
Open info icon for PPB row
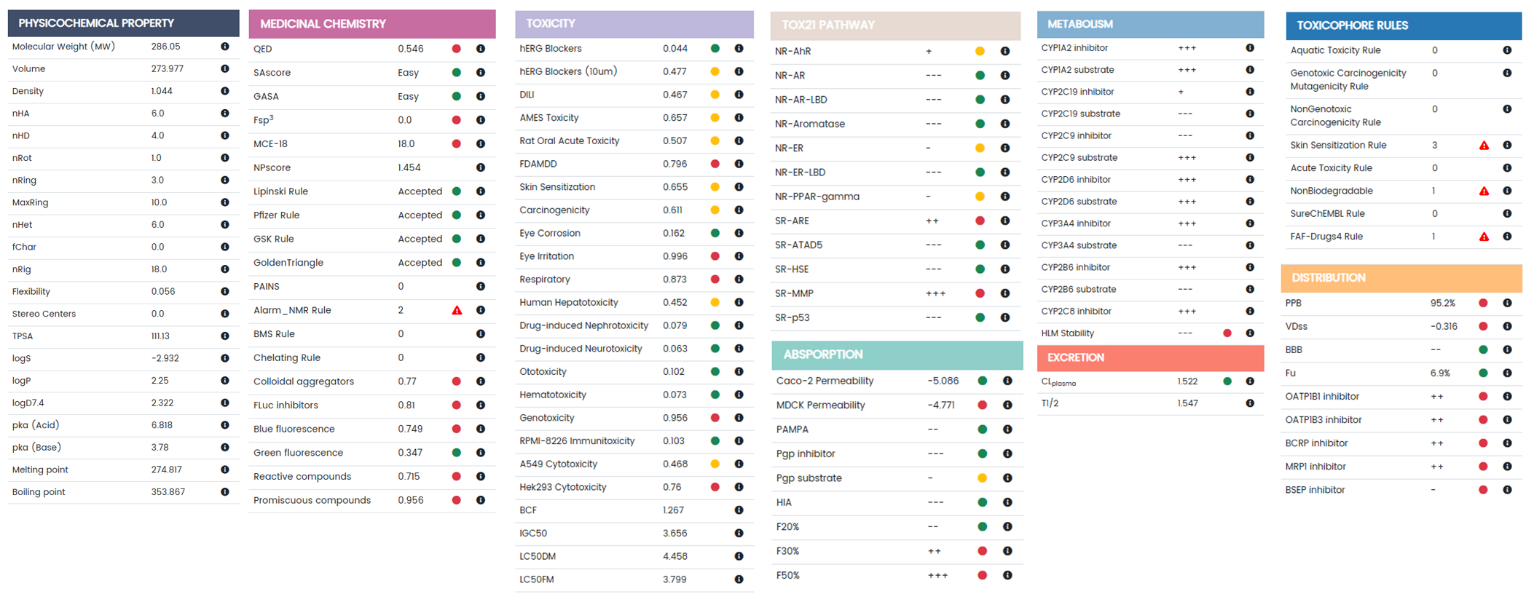tap(1508, 303)
